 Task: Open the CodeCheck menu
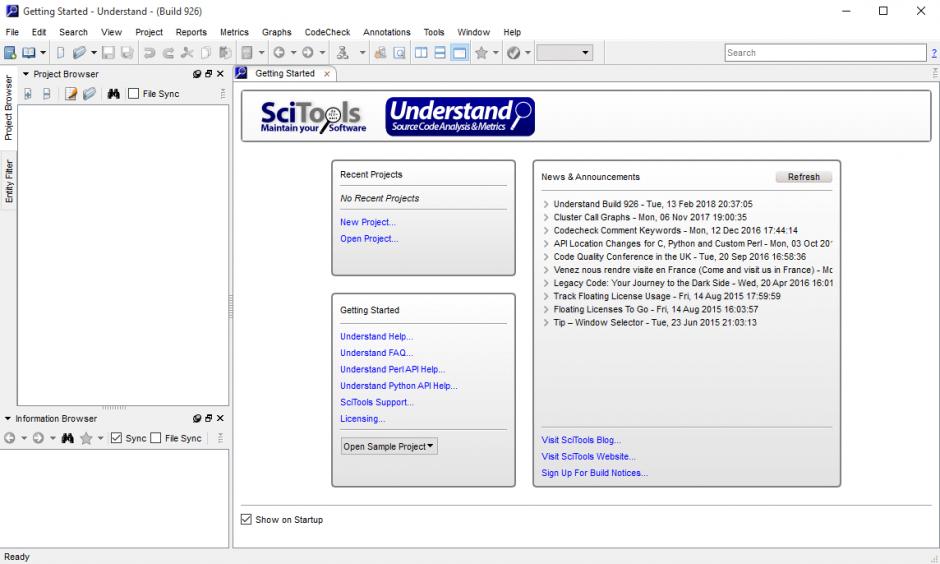(327, 32)
